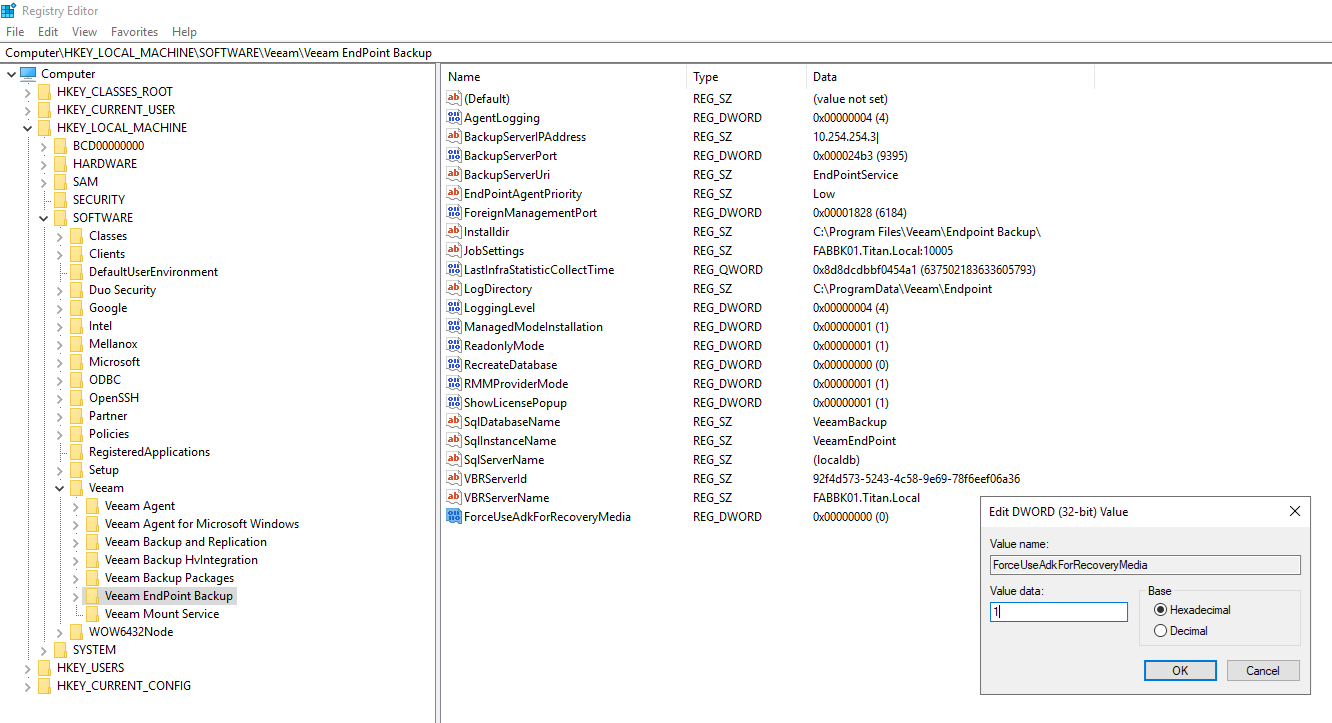Open the Favorites menu

click(x=134, y=32)
